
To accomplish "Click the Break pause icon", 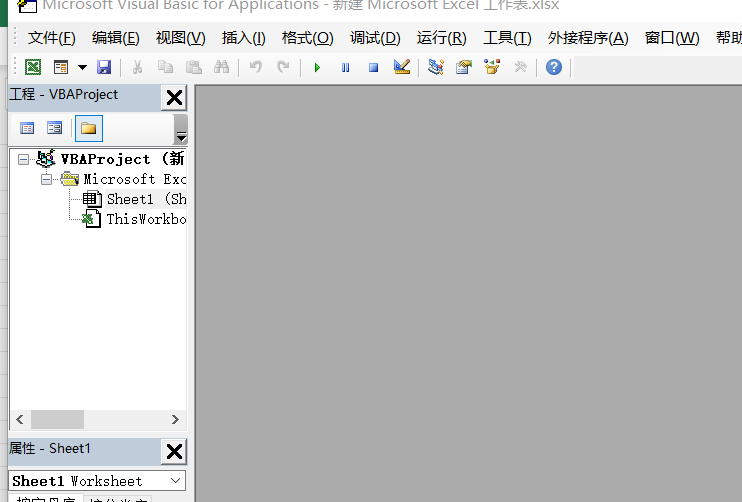I will click(x=345, y=68).
